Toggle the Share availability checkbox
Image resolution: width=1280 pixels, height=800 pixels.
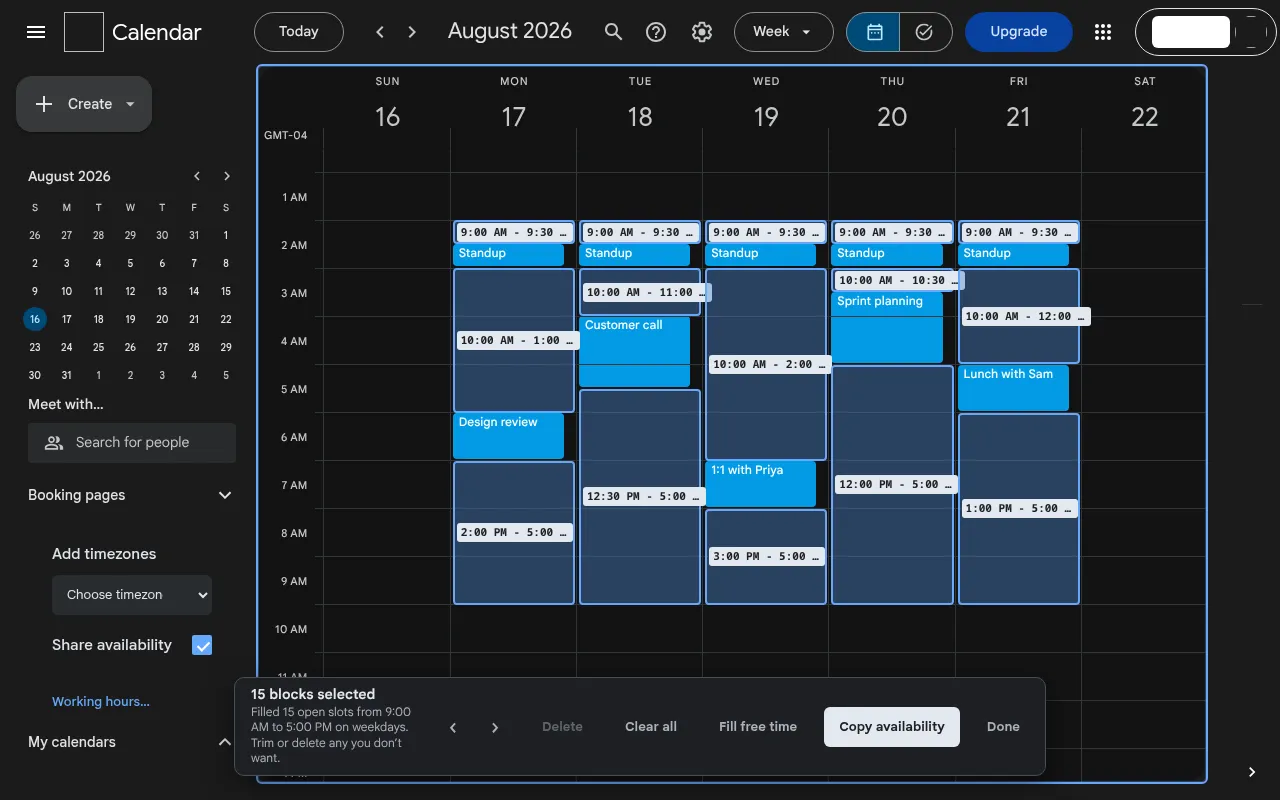(202, 645)
